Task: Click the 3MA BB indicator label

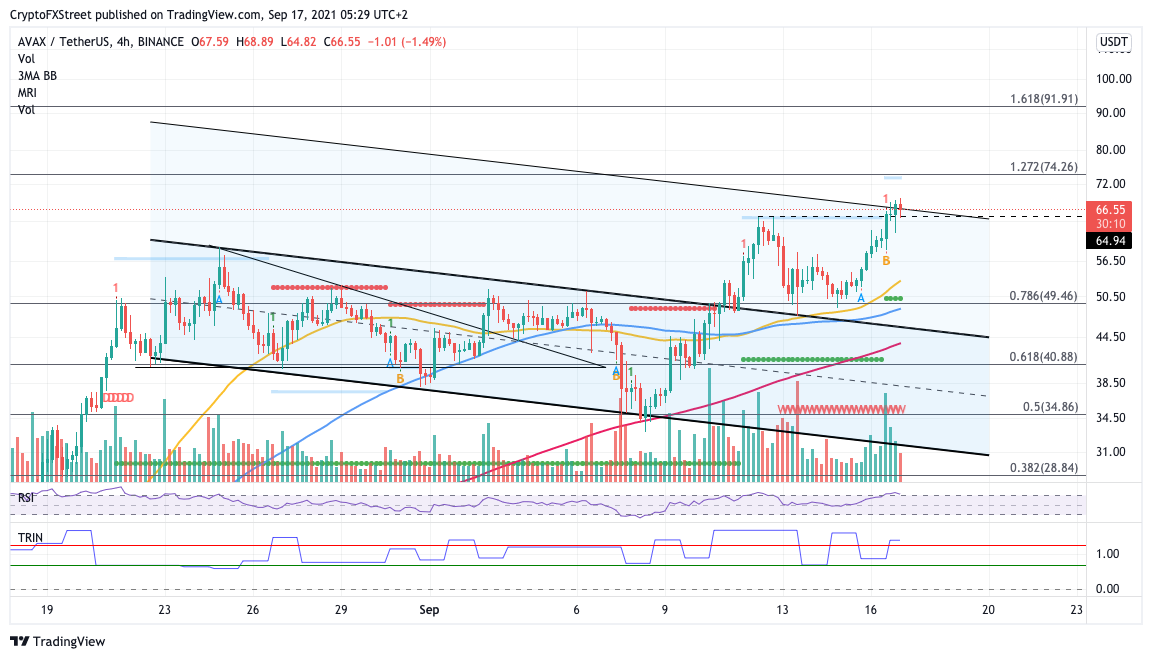Action: 37,76
